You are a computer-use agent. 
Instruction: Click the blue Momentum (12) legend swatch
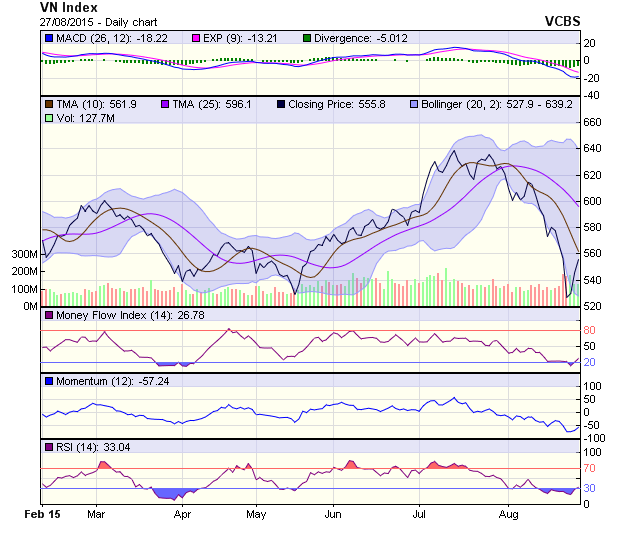(x=49, y=381)
